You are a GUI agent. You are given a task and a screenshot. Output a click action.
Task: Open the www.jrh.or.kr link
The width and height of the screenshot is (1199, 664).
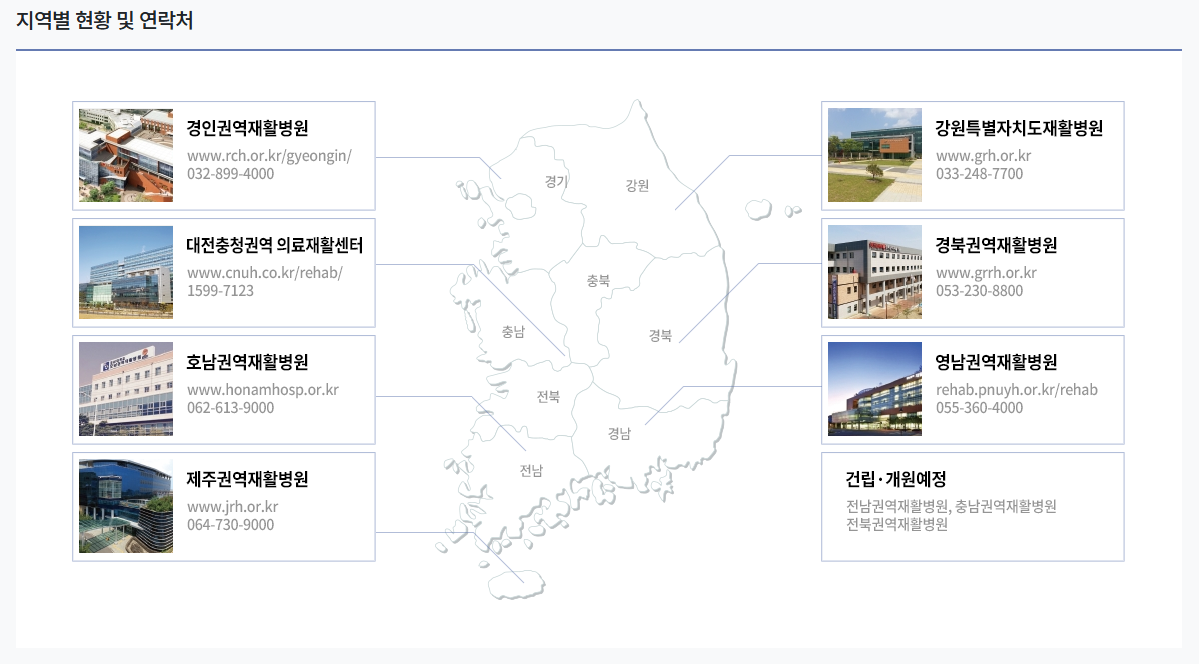(231, 507)
